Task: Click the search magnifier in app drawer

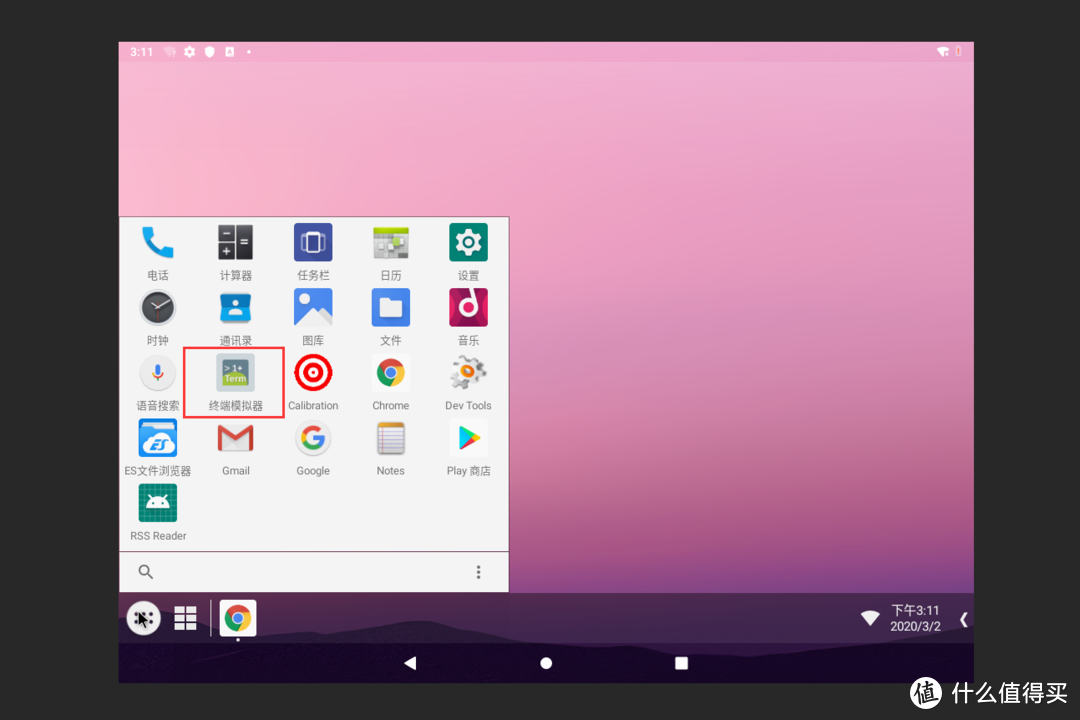Action: (x=145, y=572)
